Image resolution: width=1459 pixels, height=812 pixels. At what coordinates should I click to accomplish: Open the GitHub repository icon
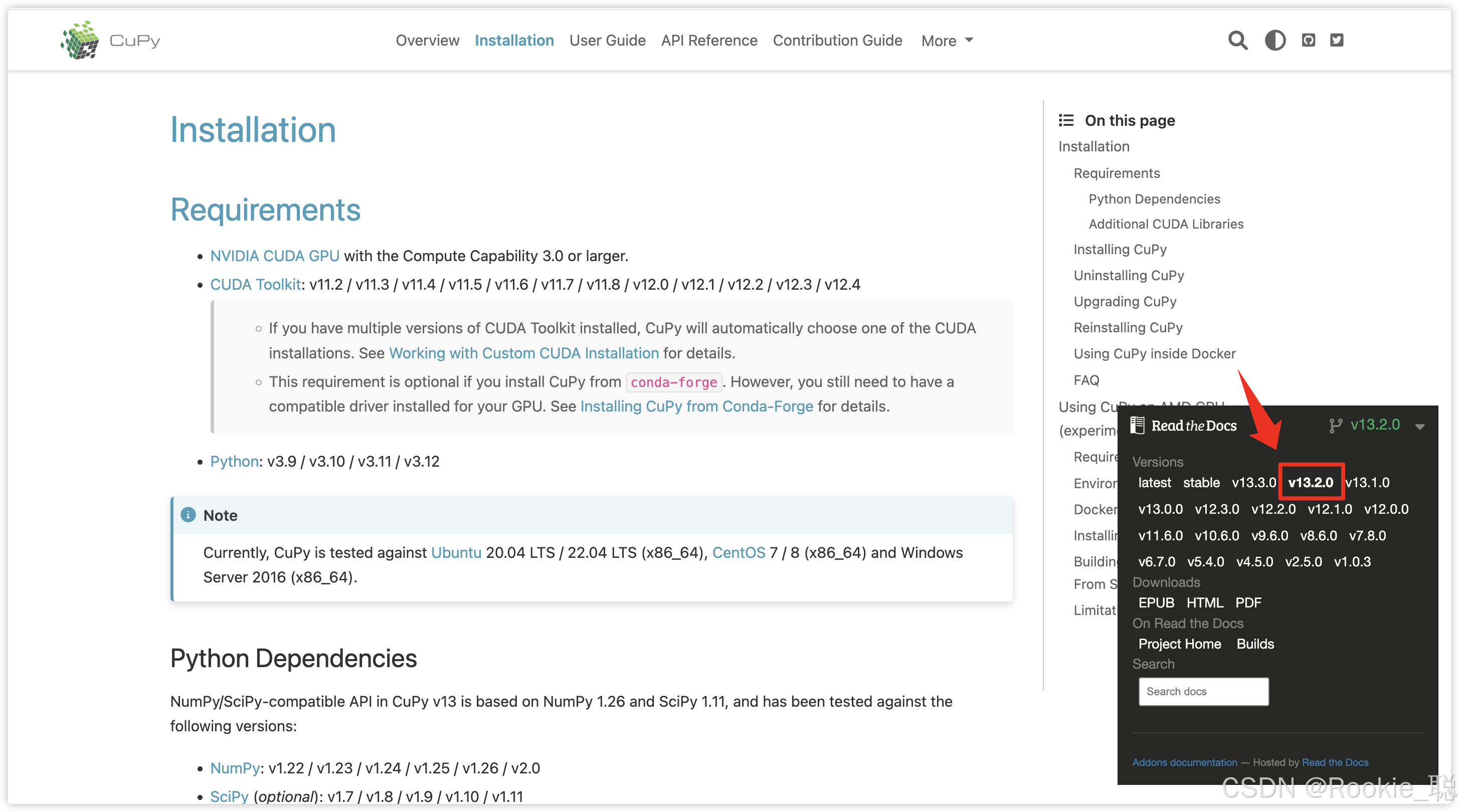click(1309, 40)
